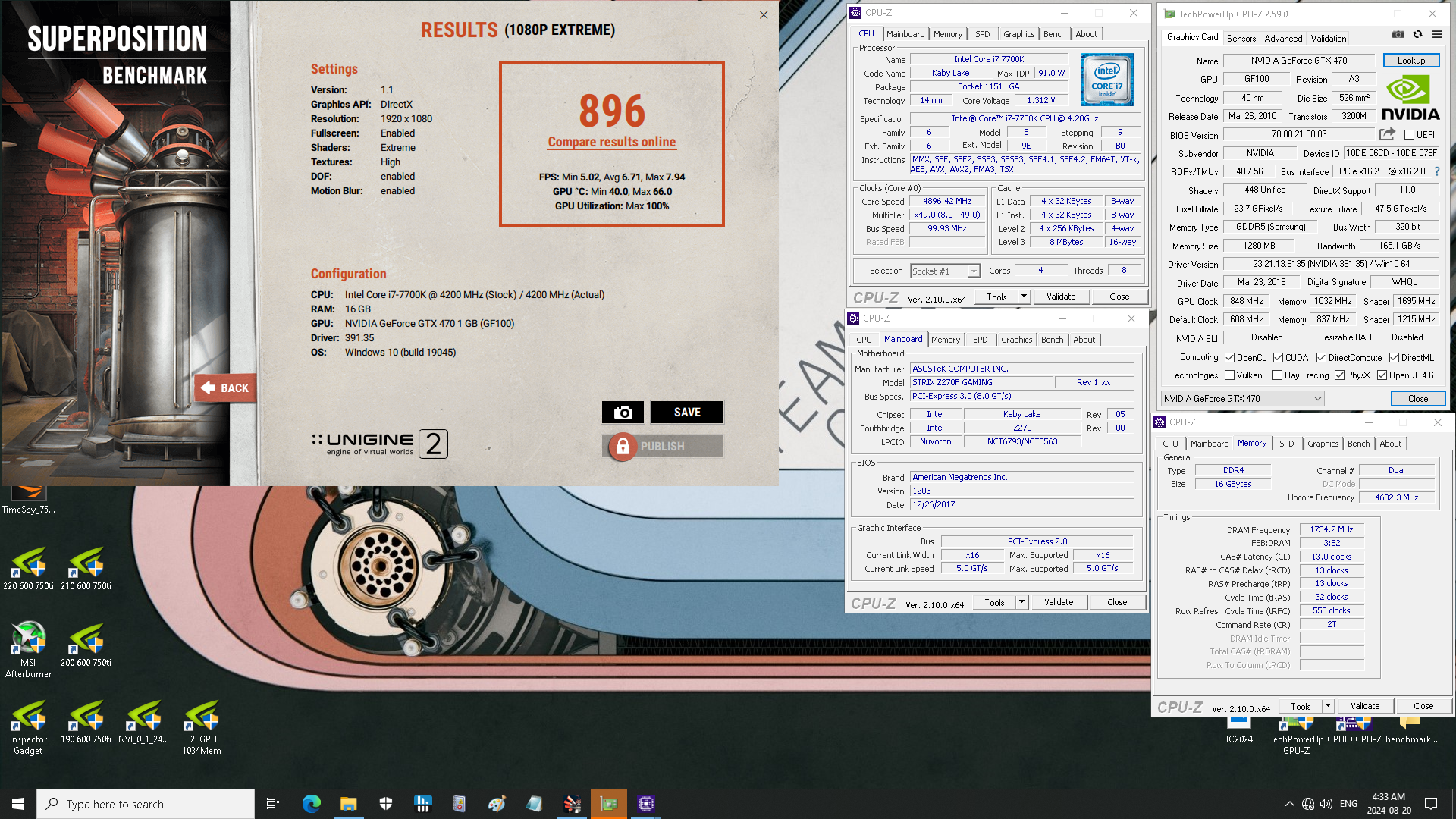Click the BIOS export share icon in GPU-Z
Screen dimensions: 1456x819
pos(1387,134)
